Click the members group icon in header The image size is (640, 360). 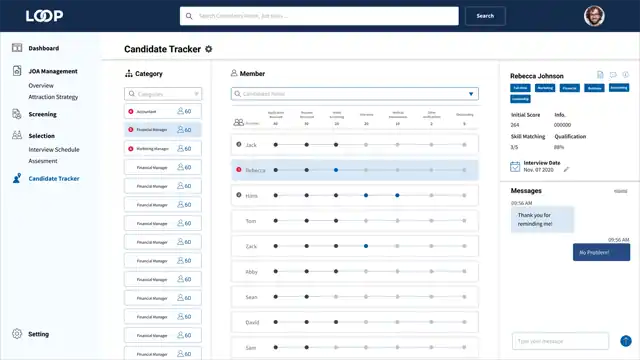pyautogui.click(x=238, y=122)
